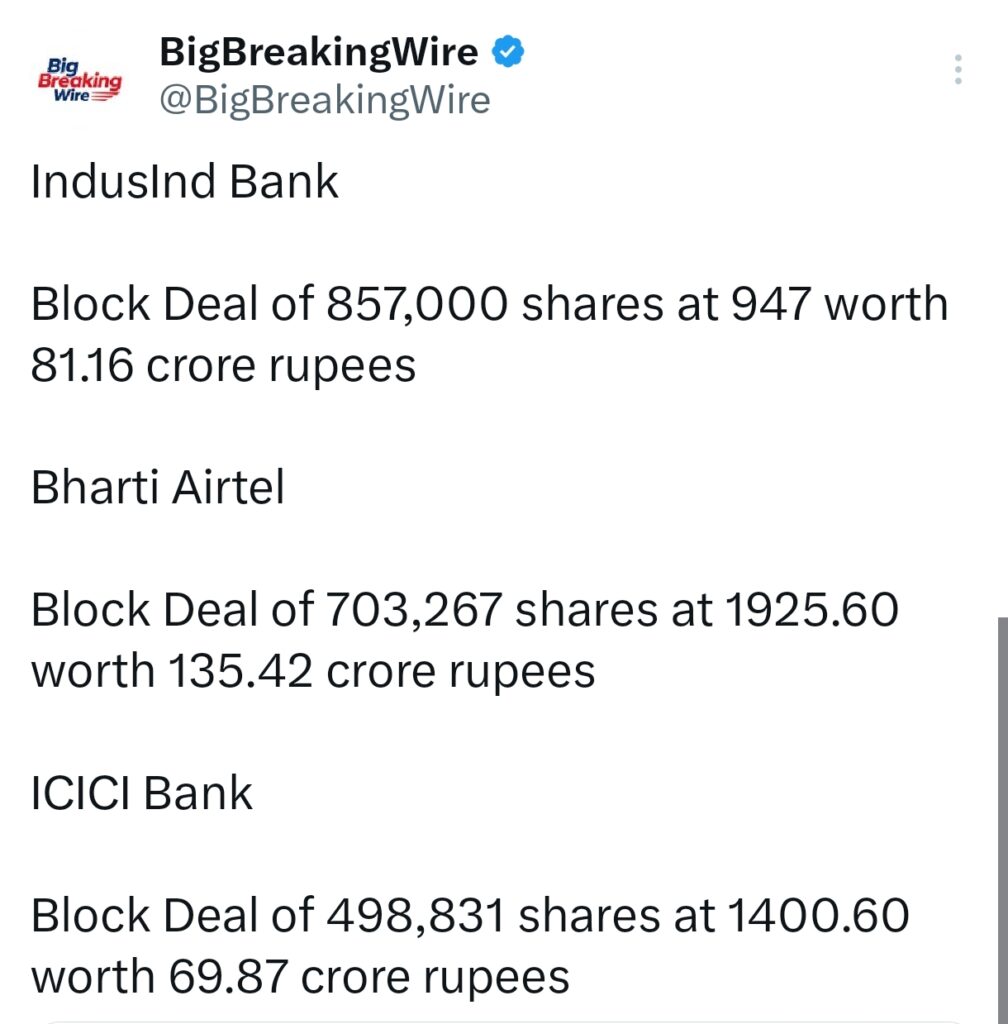
Task: Select the IndusInd Bank text line
Action: [186, 182]
